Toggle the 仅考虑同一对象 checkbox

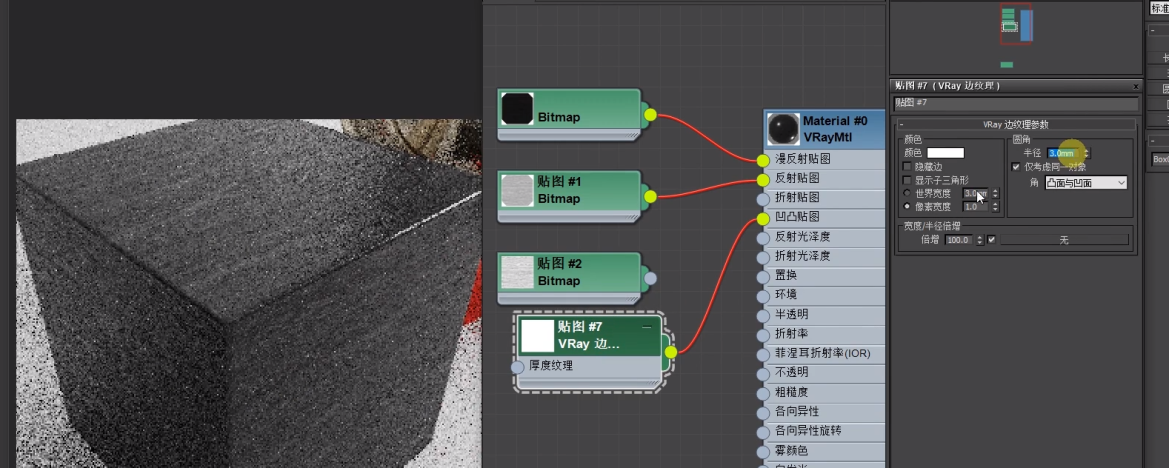[1016, 167]
